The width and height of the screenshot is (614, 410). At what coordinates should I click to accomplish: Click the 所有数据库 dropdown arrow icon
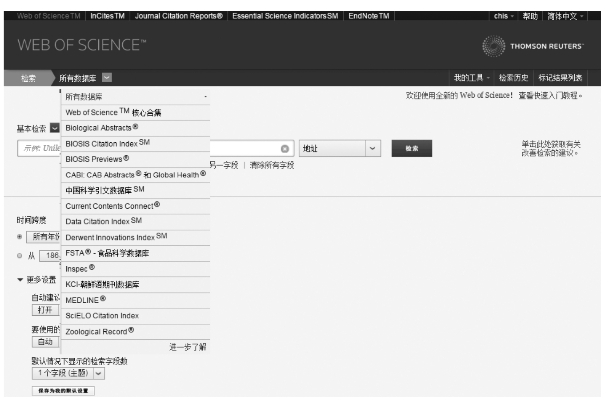[107, 77]
